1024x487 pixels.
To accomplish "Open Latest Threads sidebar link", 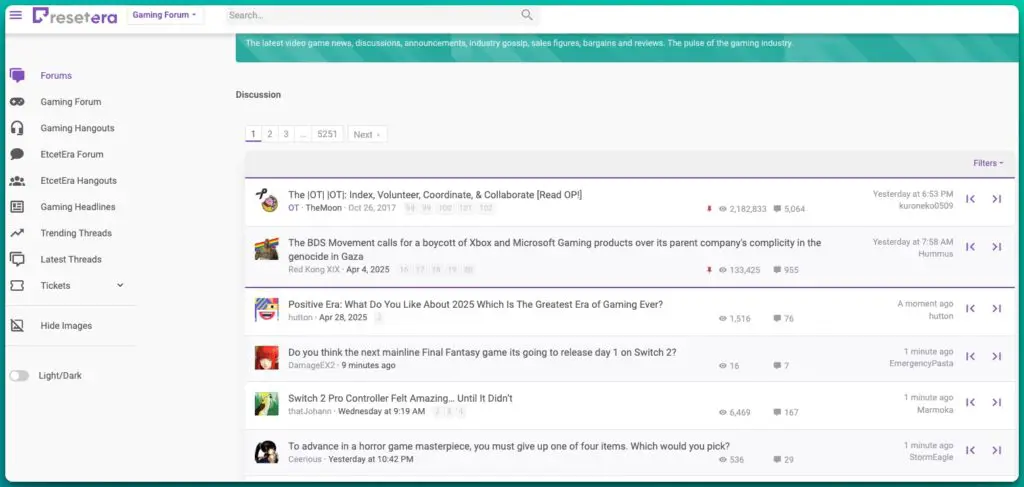I will (x=71, y=259).
